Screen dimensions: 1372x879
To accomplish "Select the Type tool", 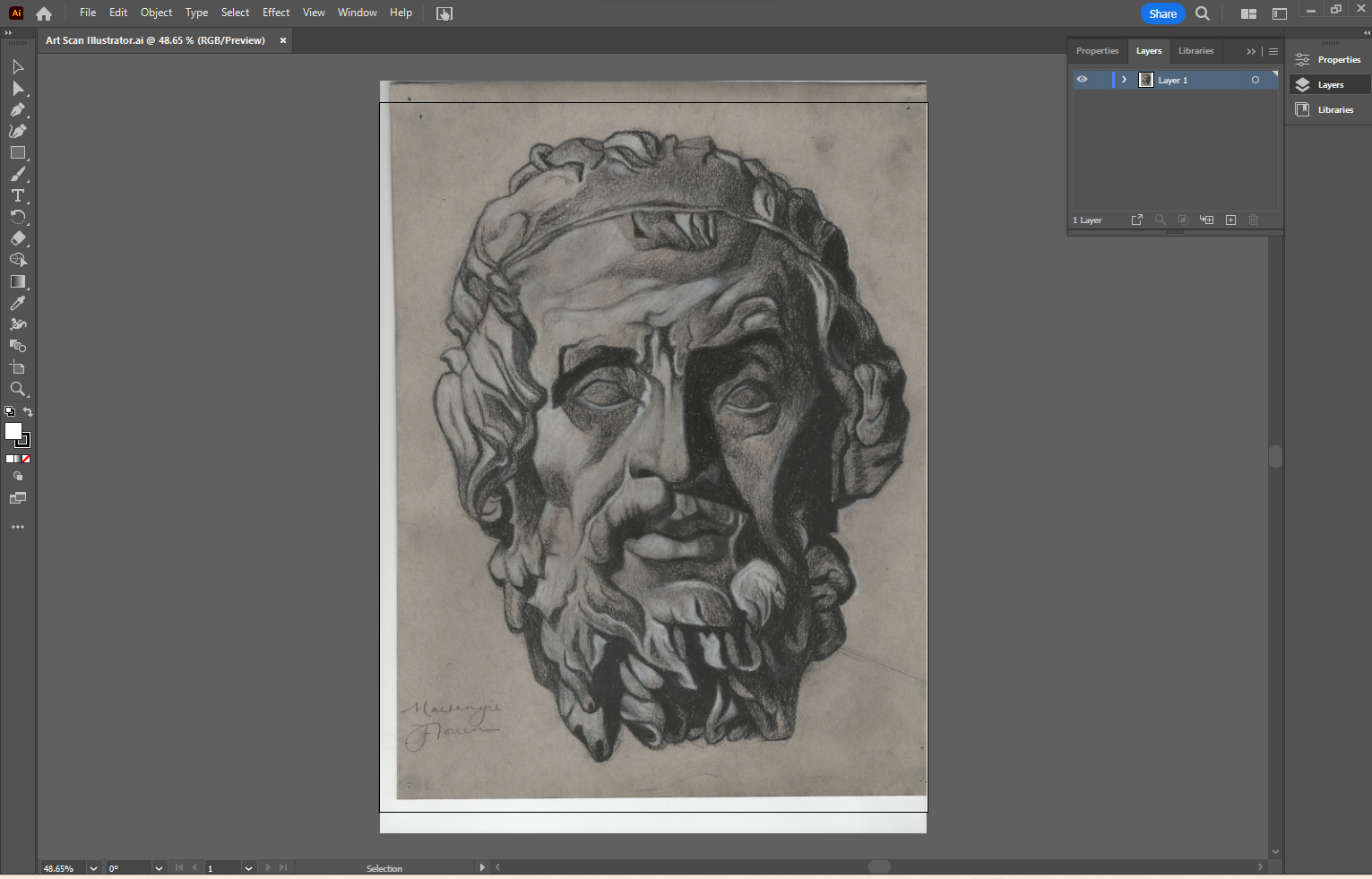I will click(18, 196).
